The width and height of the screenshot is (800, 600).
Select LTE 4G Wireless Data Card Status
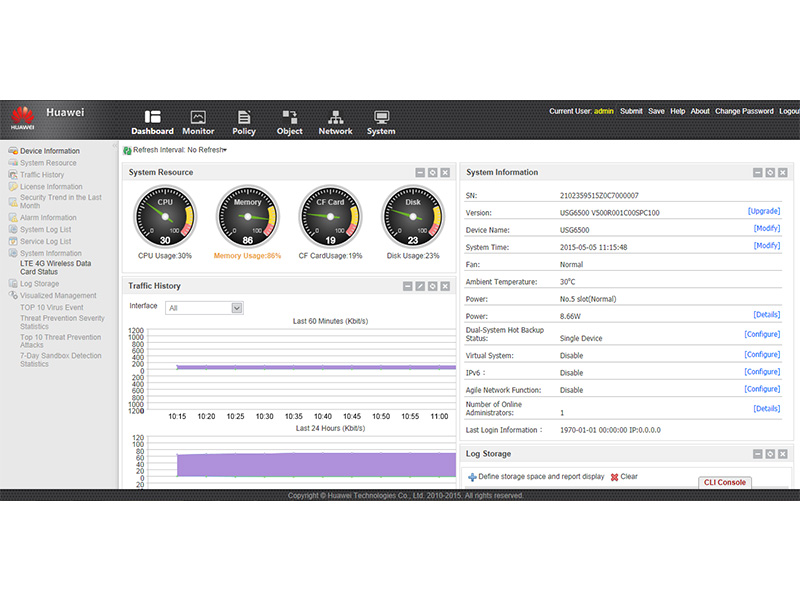coord(55,267)
